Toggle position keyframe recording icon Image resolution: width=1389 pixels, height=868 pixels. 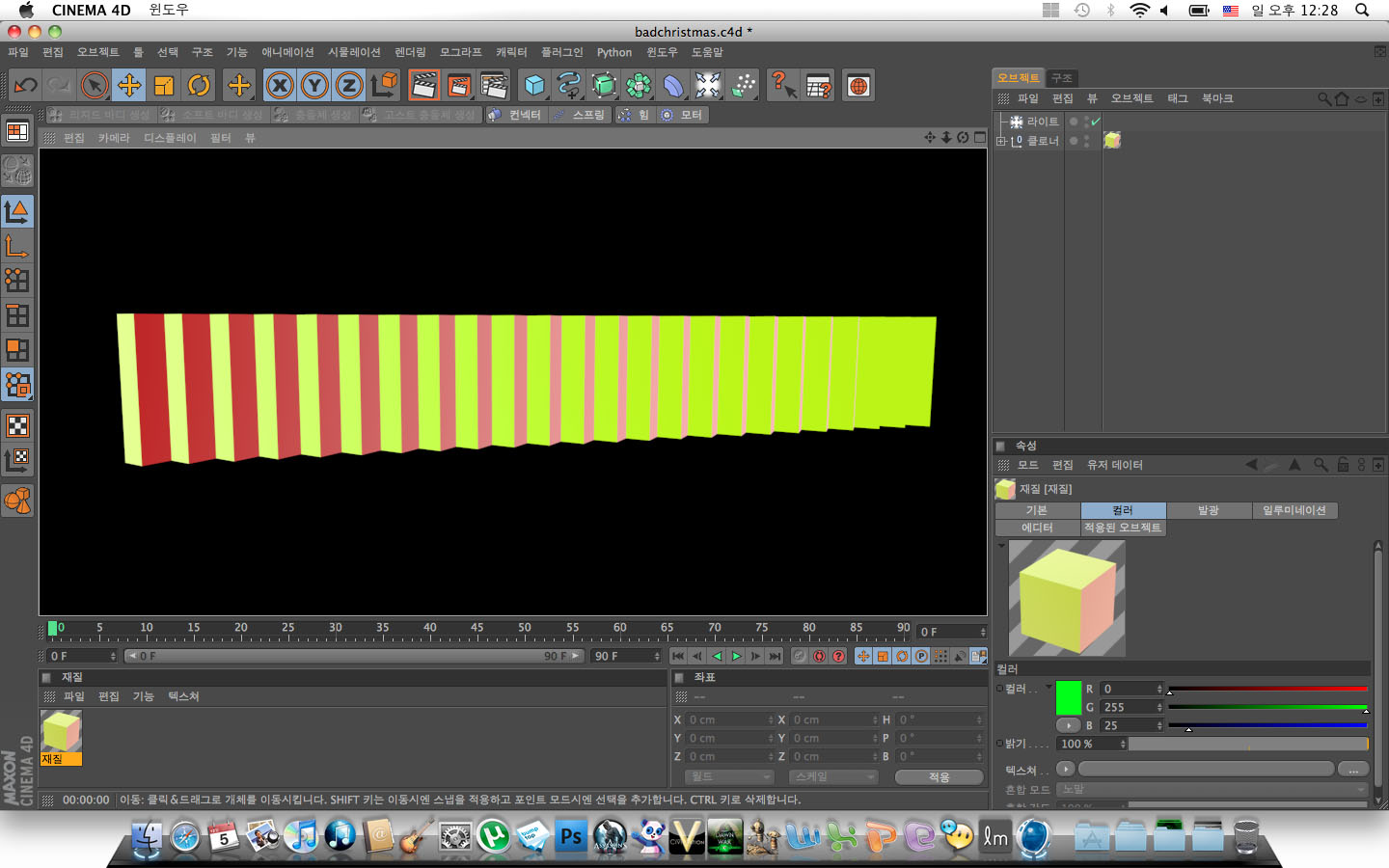863,656
